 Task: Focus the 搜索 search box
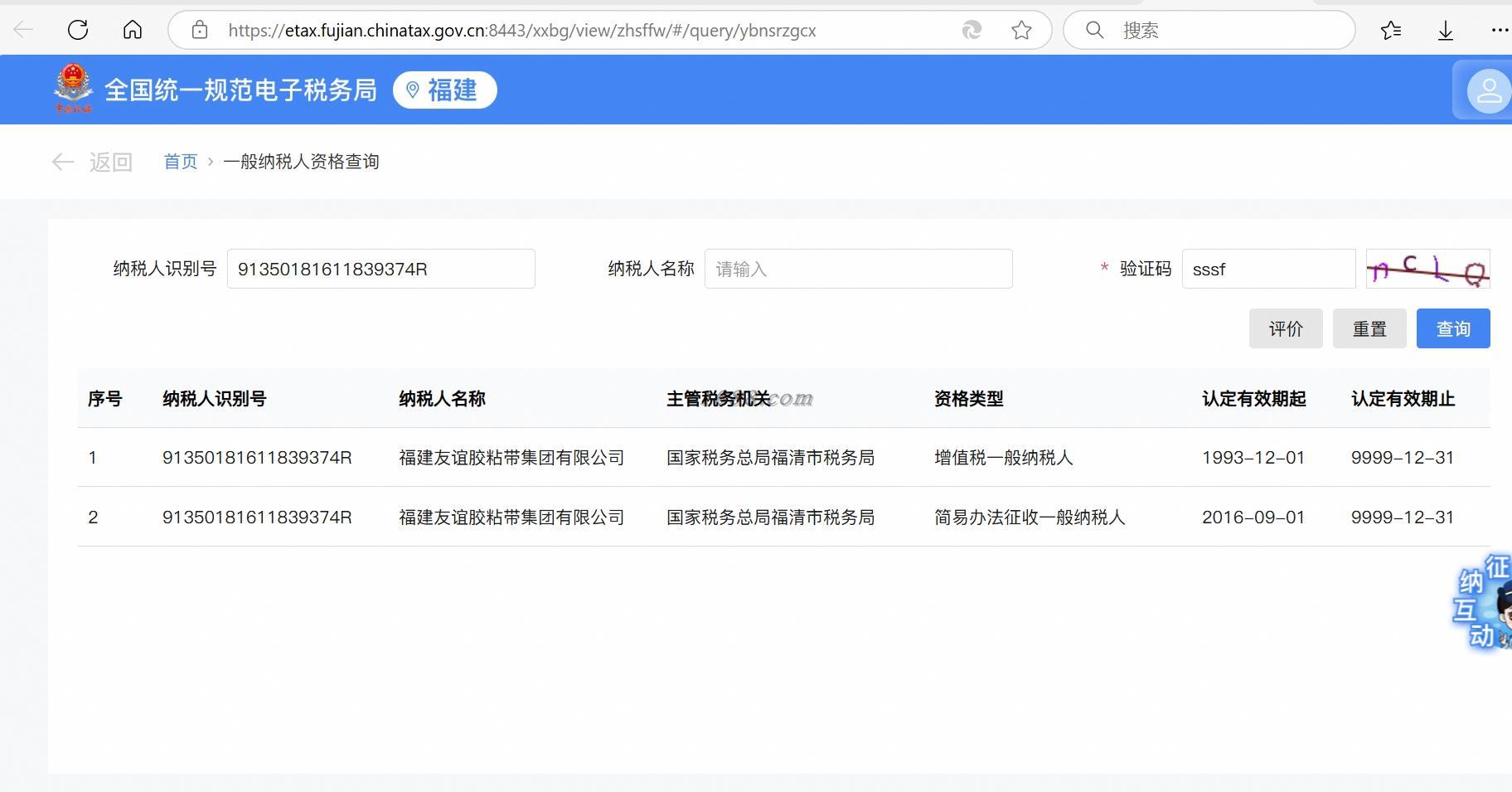point(1209,31)
